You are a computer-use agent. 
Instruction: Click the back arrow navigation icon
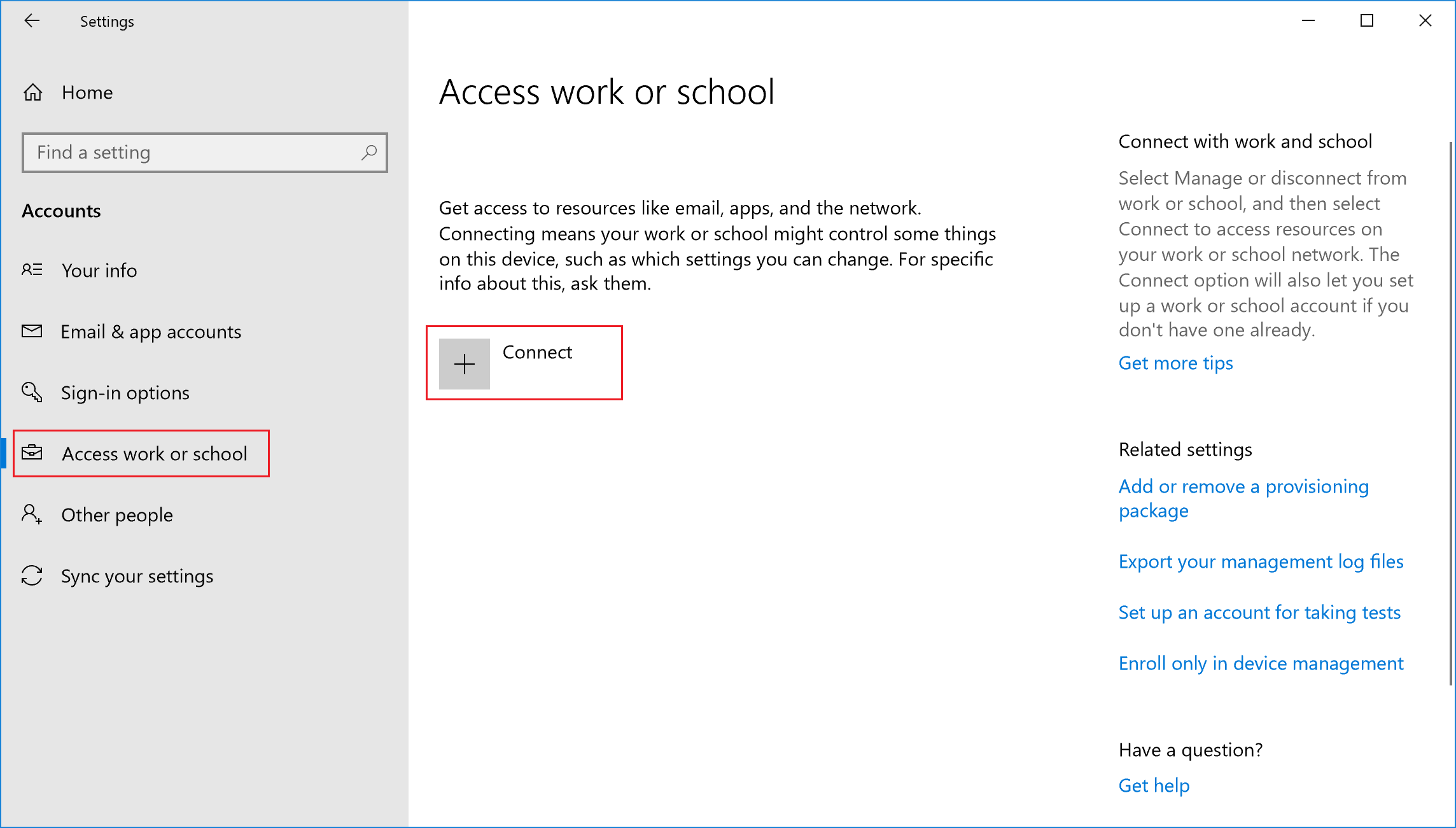click(x=30, y=20)
